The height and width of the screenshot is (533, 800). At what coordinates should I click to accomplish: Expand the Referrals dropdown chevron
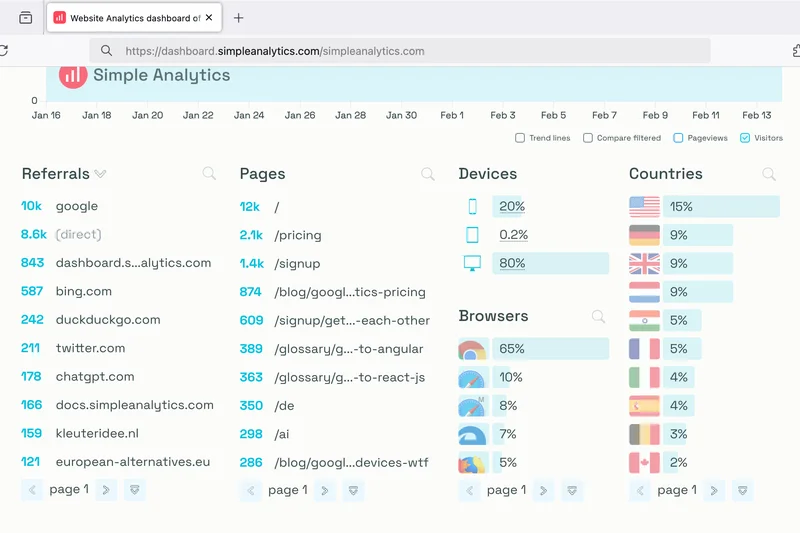tap(100, 175)
